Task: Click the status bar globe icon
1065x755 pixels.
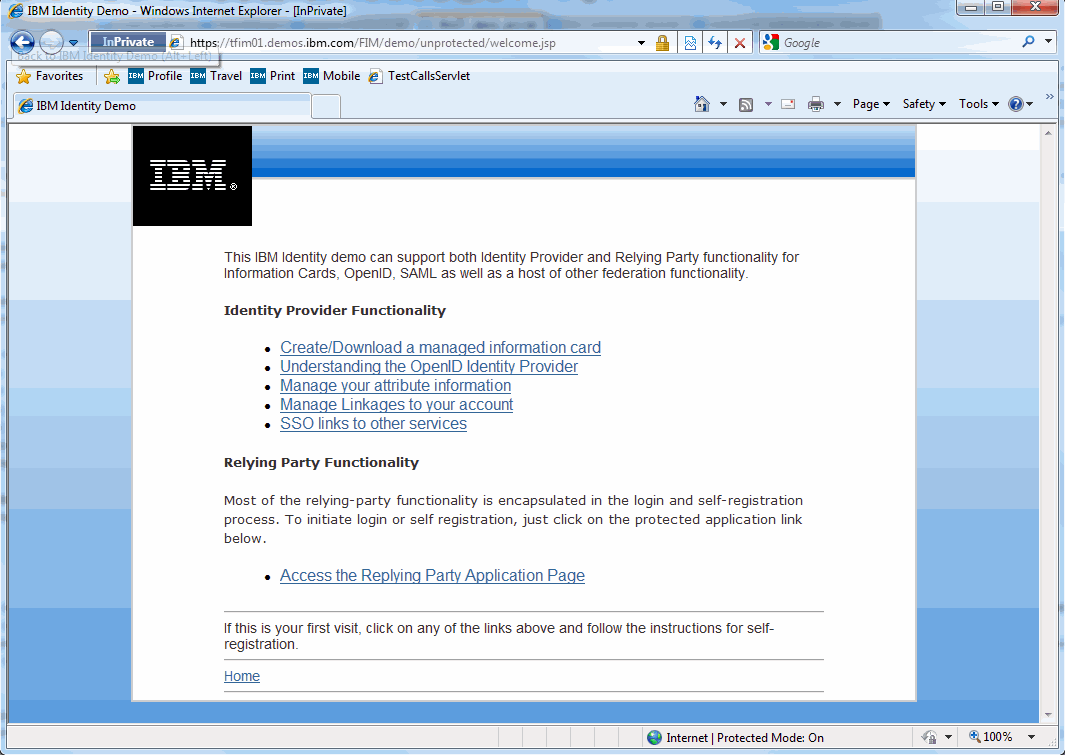Action: coord(655,738)
